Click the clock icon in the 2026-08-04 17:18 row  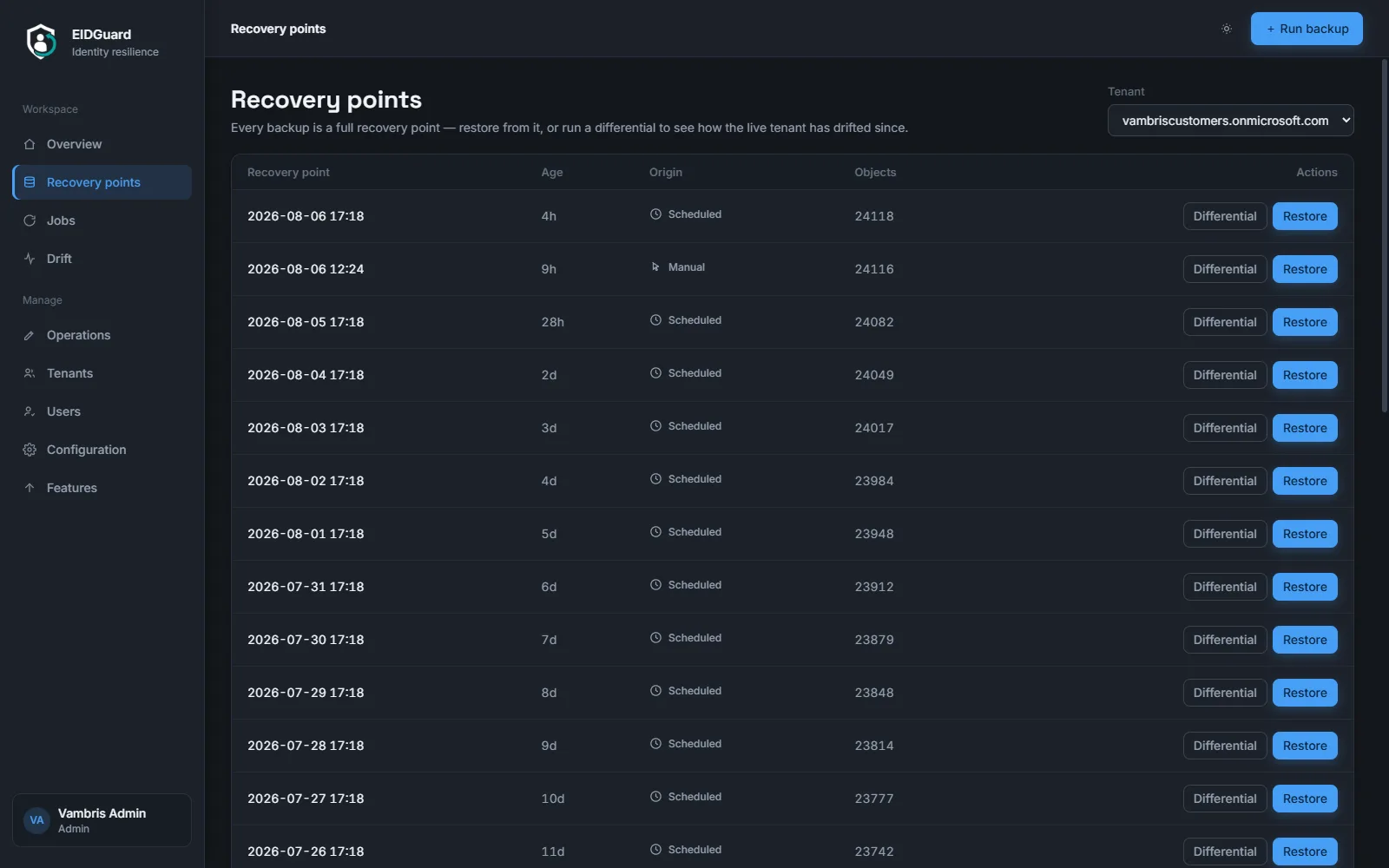(x=656, y=373)
